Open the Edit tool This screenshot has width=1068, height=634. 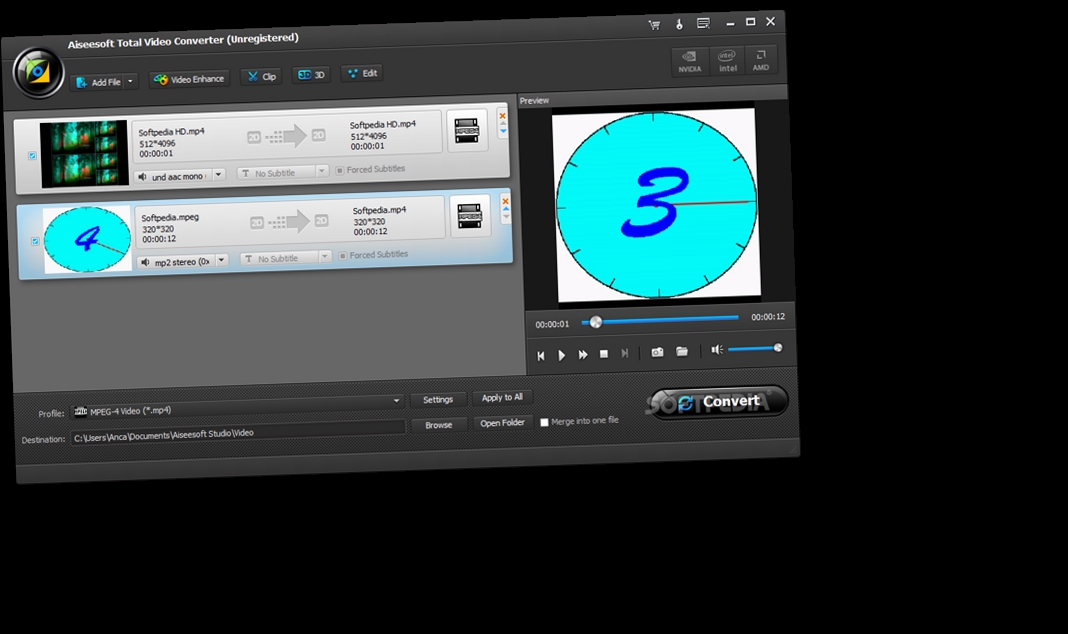tap(362, 73)
